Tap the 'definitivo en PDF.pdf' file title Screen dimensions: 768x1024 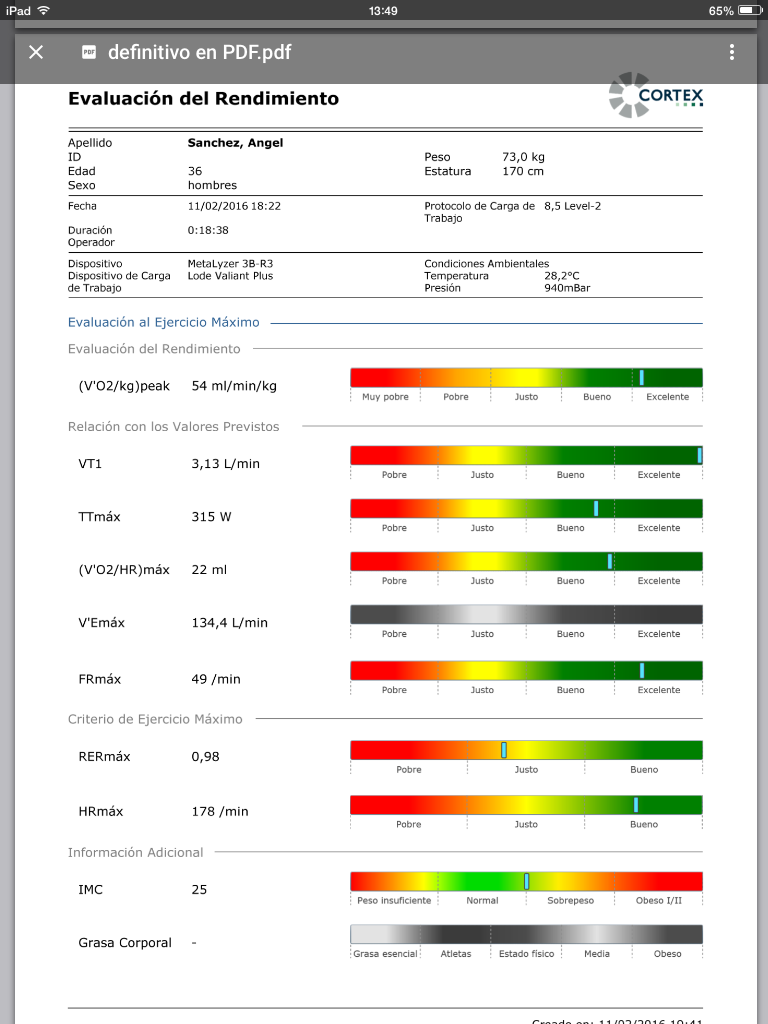pos(199,52)
